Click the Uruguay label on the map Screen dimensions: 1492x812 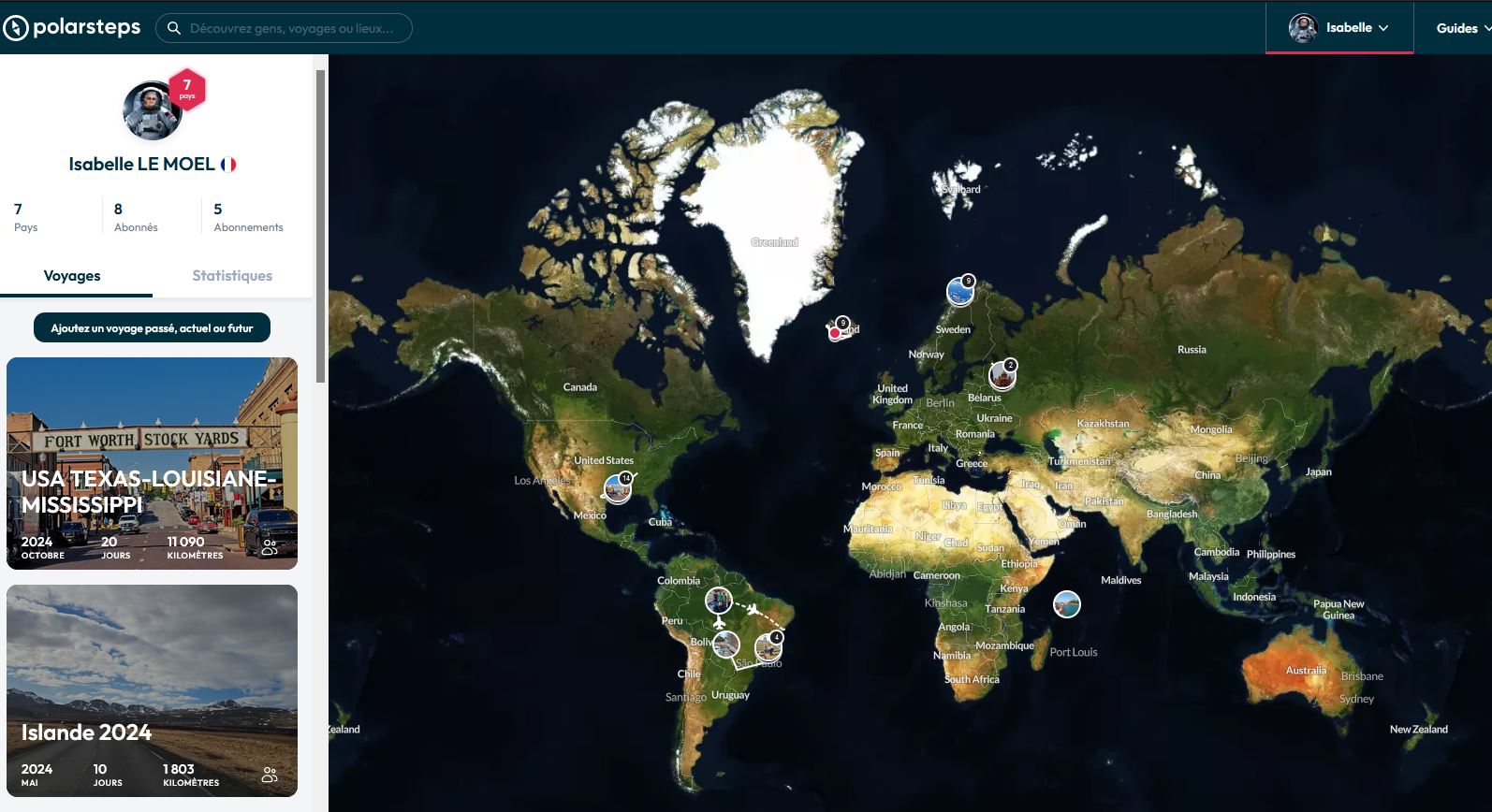730,695
